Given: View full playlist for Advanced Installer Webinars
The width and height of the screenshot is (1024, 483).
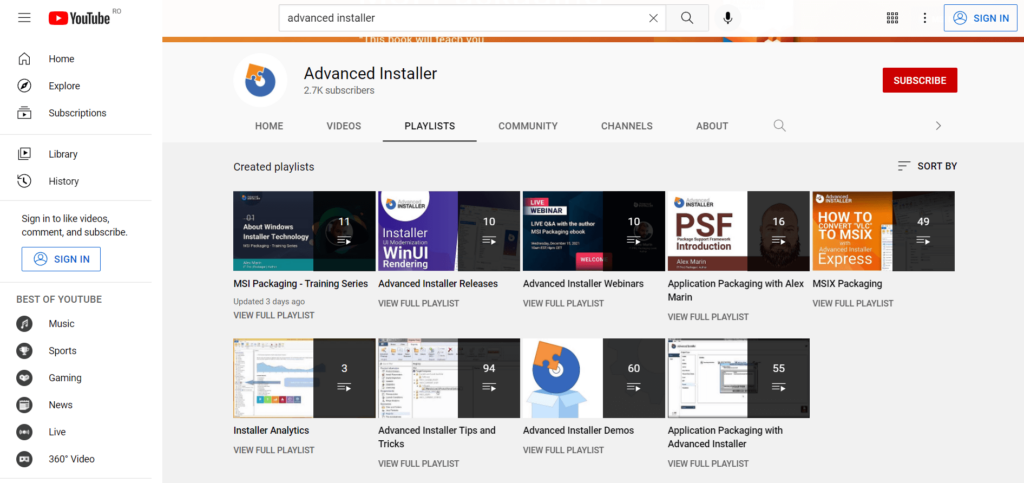Looking at the screenshot, I should click(x=564, y=304).
